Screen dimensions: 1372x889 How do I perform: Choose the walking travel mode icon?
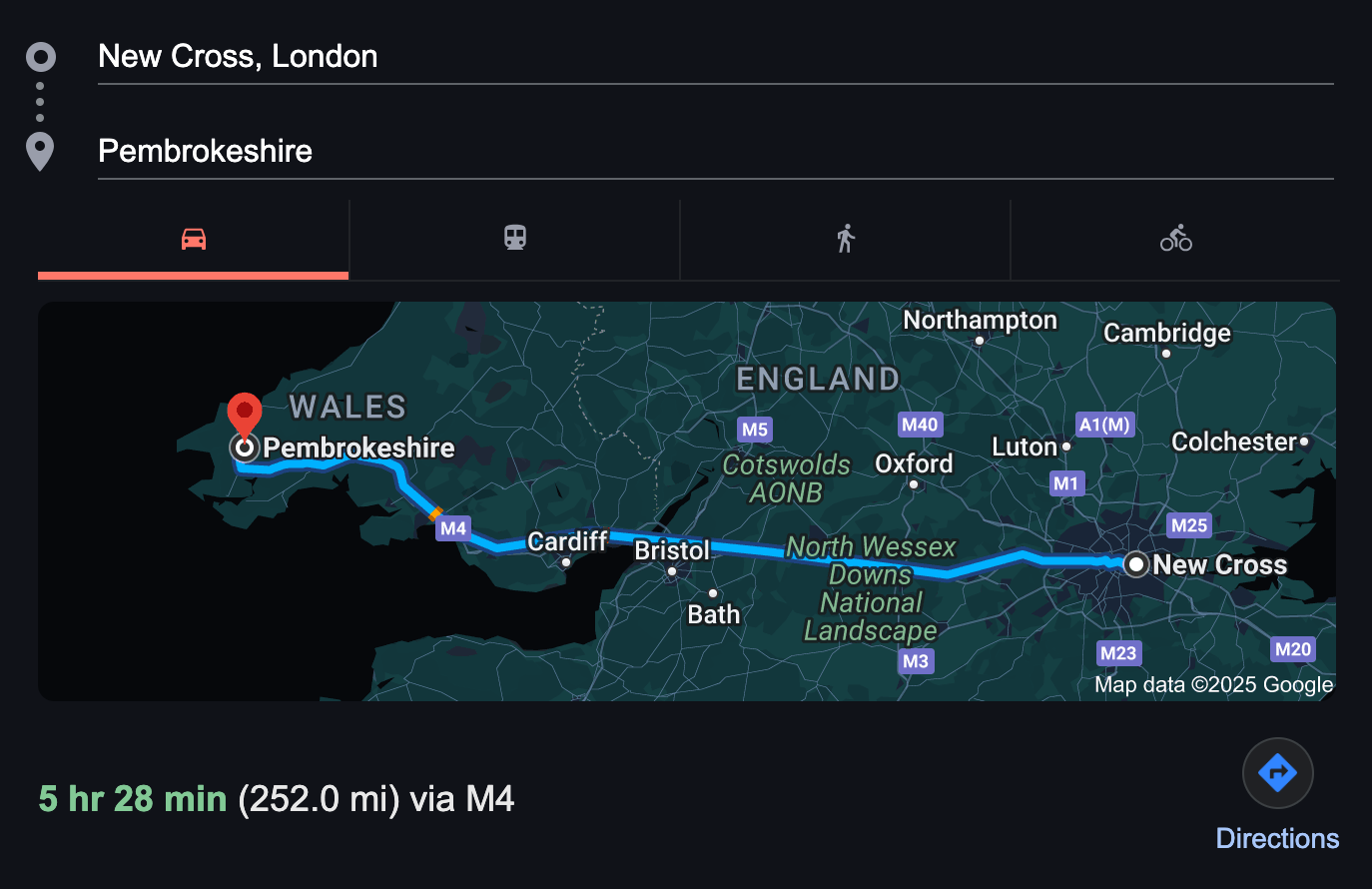tap(846, 239)
